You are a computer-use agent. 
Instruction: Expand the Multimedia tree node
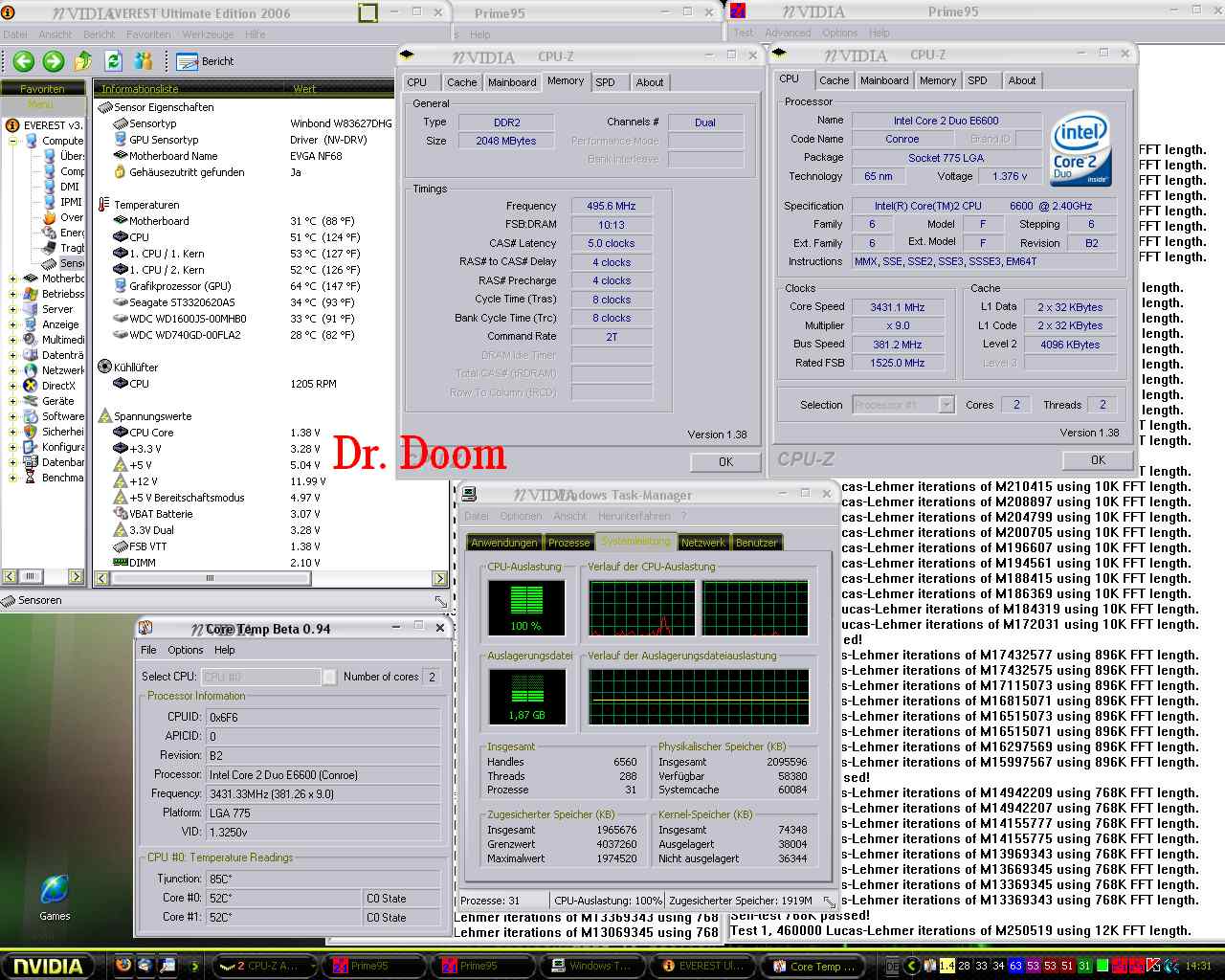tap(13, 340)
